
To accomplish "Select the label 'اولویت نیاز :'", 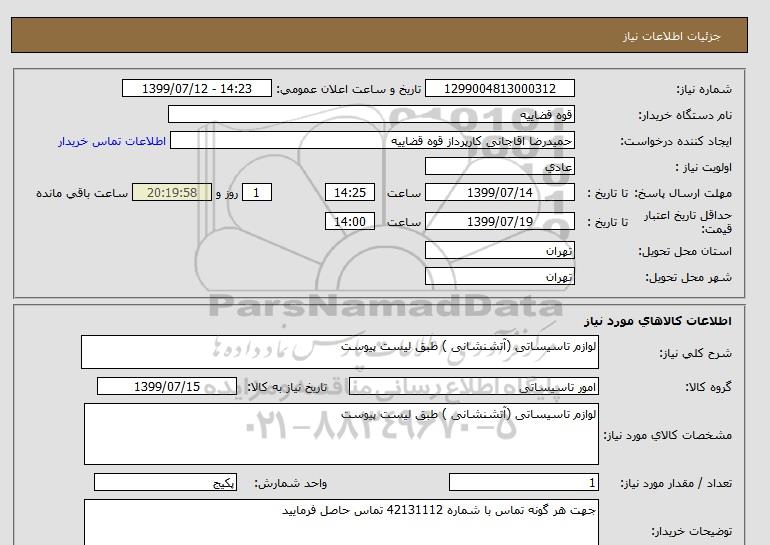I will (703, 167).
